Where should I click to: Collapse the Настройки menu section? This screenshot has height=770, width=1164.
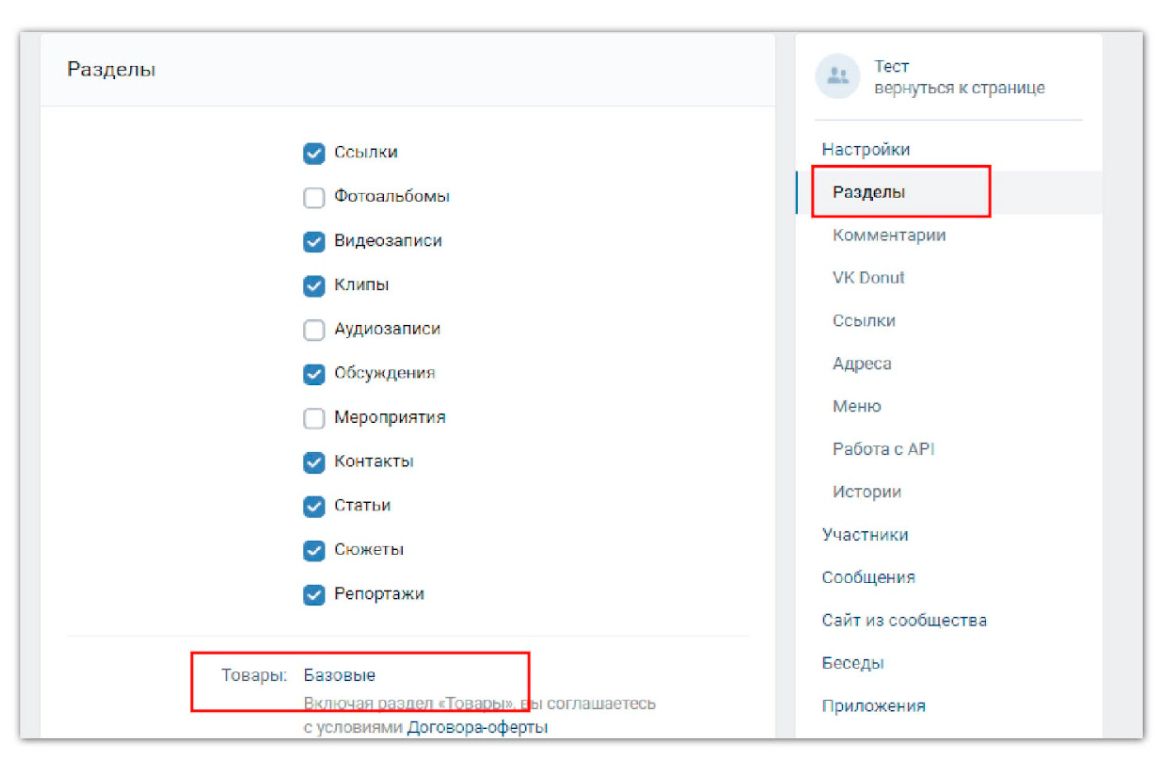pyautogui.click(x=866, y=149)
